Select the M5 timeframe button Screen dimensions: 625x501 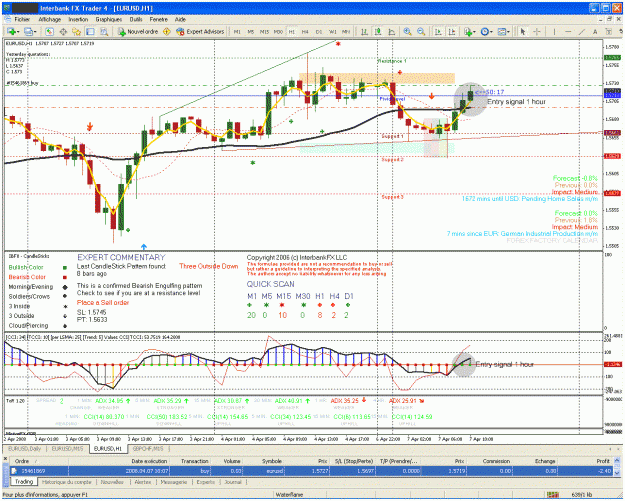pyautogui.click(x=251, y=31)
